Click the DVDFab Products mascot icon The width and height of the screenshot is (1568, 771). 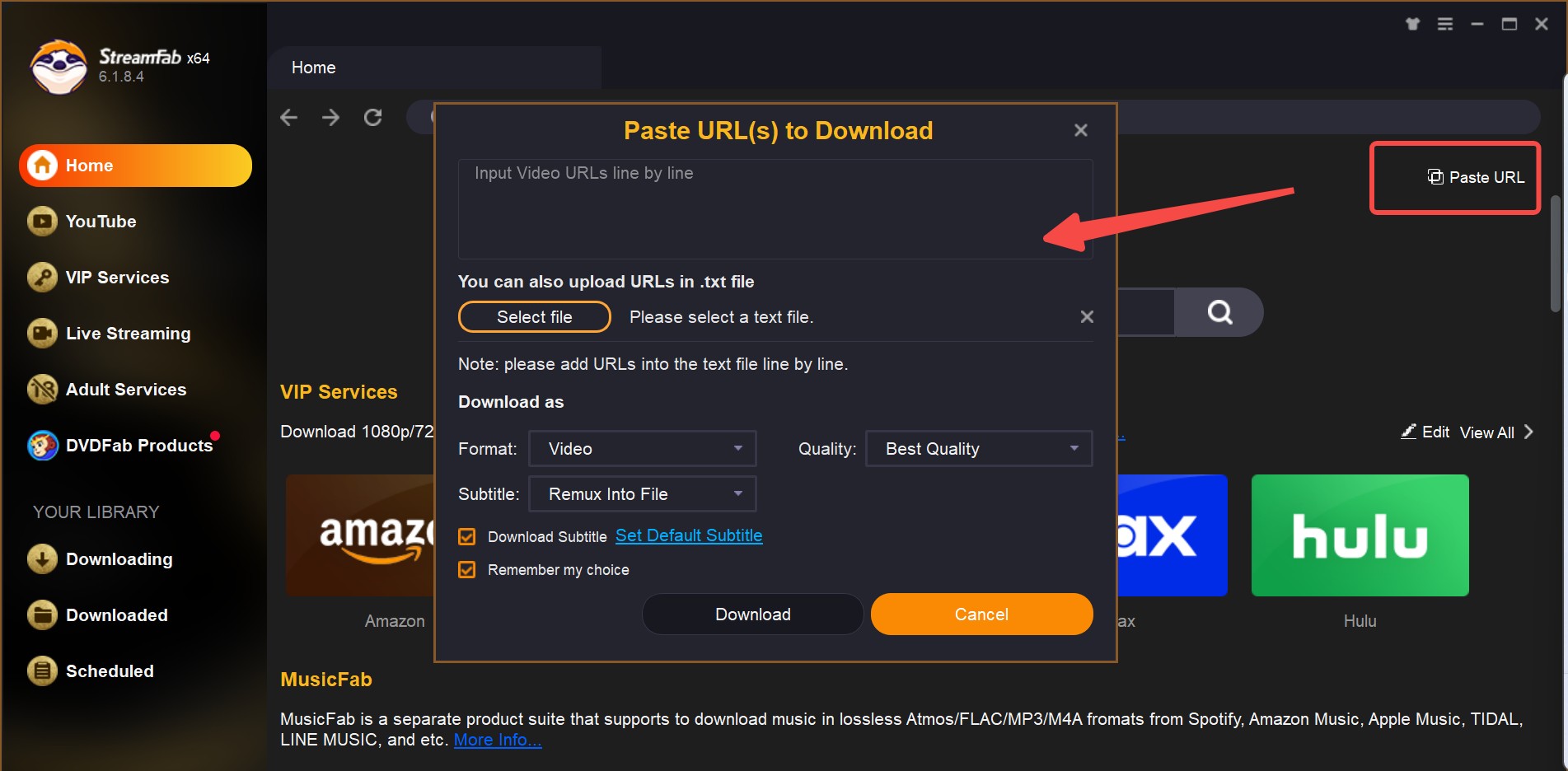click(42, 446)
